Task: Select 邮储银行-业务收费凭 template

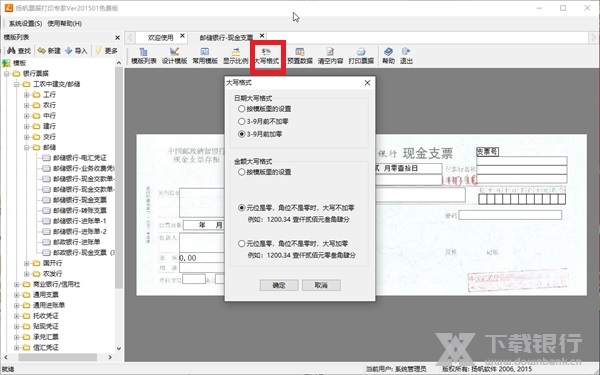Action: 83,168
